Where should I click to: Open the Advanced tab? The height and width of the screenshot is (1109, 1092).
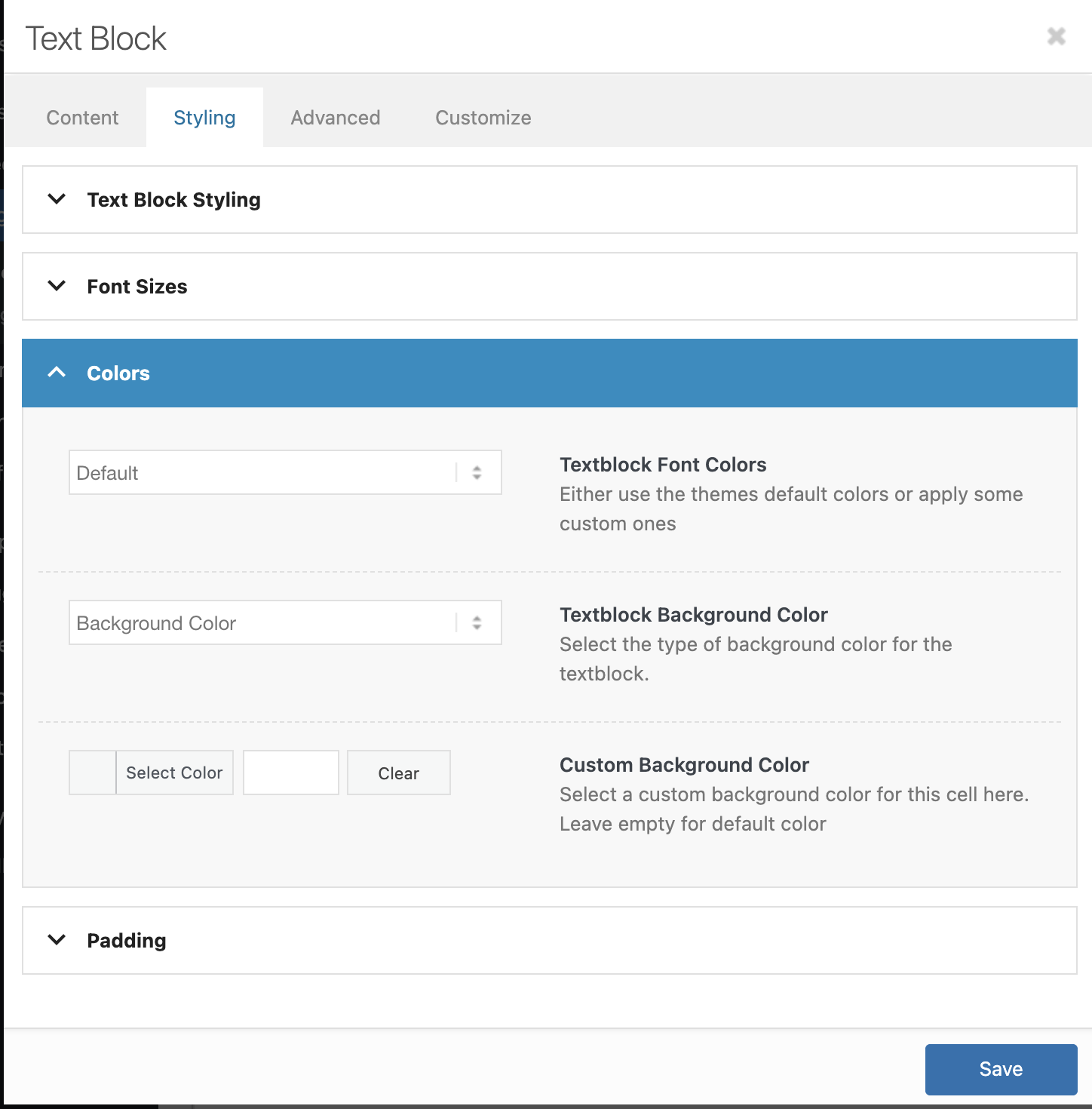tap(336, 118)
